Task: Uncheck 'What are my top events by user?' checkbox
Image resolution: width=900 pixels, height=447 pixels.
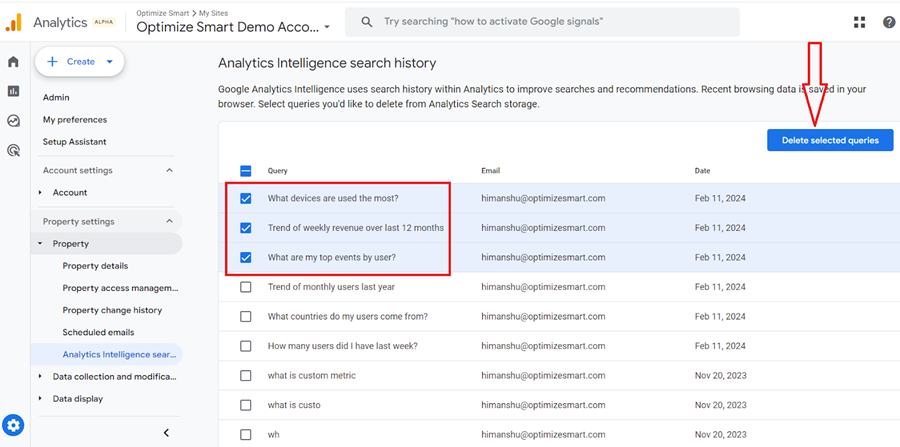Action: pyautogui.click(x=246, y=258)
